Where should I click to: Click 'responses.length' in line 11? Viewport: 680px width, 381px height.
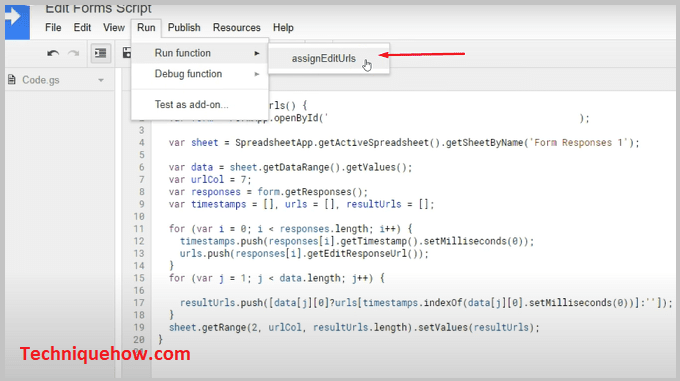pyautogui.click(x=324, y=229)
